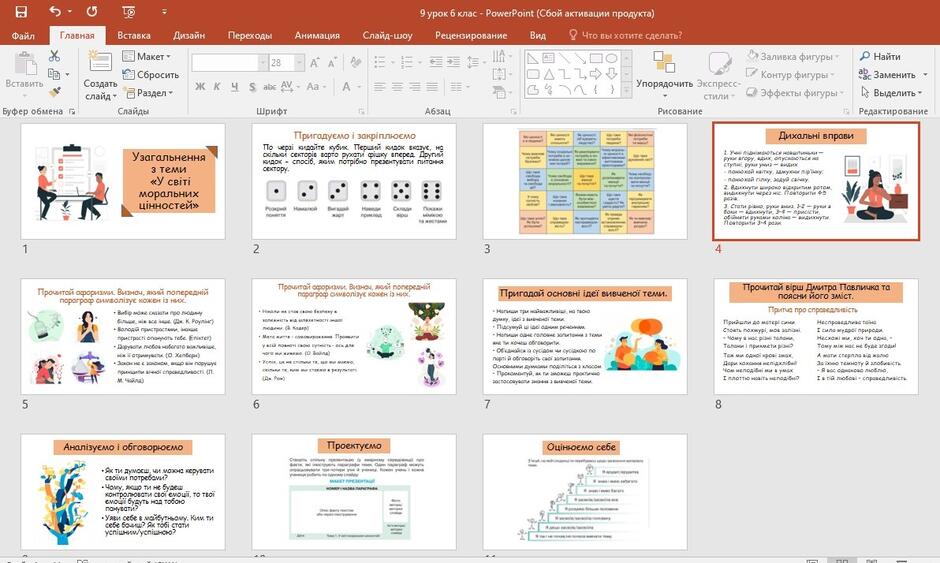Screen dimensions: 940x563
Task: Toggle text shadow S
Action: [252, 87]
